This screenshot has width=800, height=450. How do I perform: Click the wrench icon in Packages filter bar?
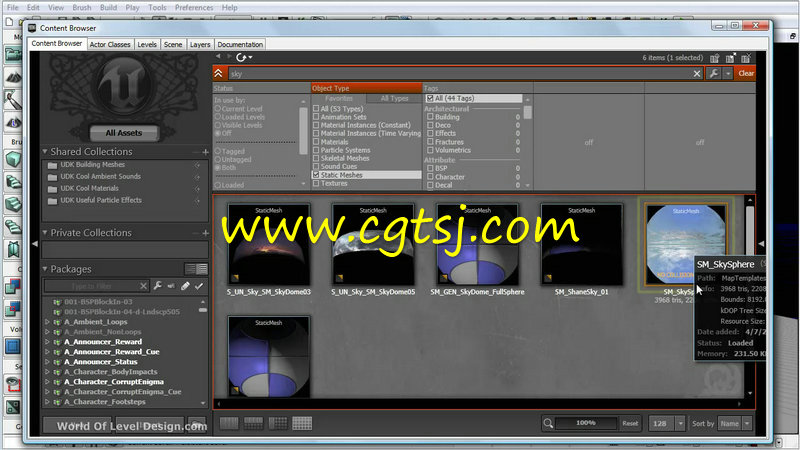point(158,286)
